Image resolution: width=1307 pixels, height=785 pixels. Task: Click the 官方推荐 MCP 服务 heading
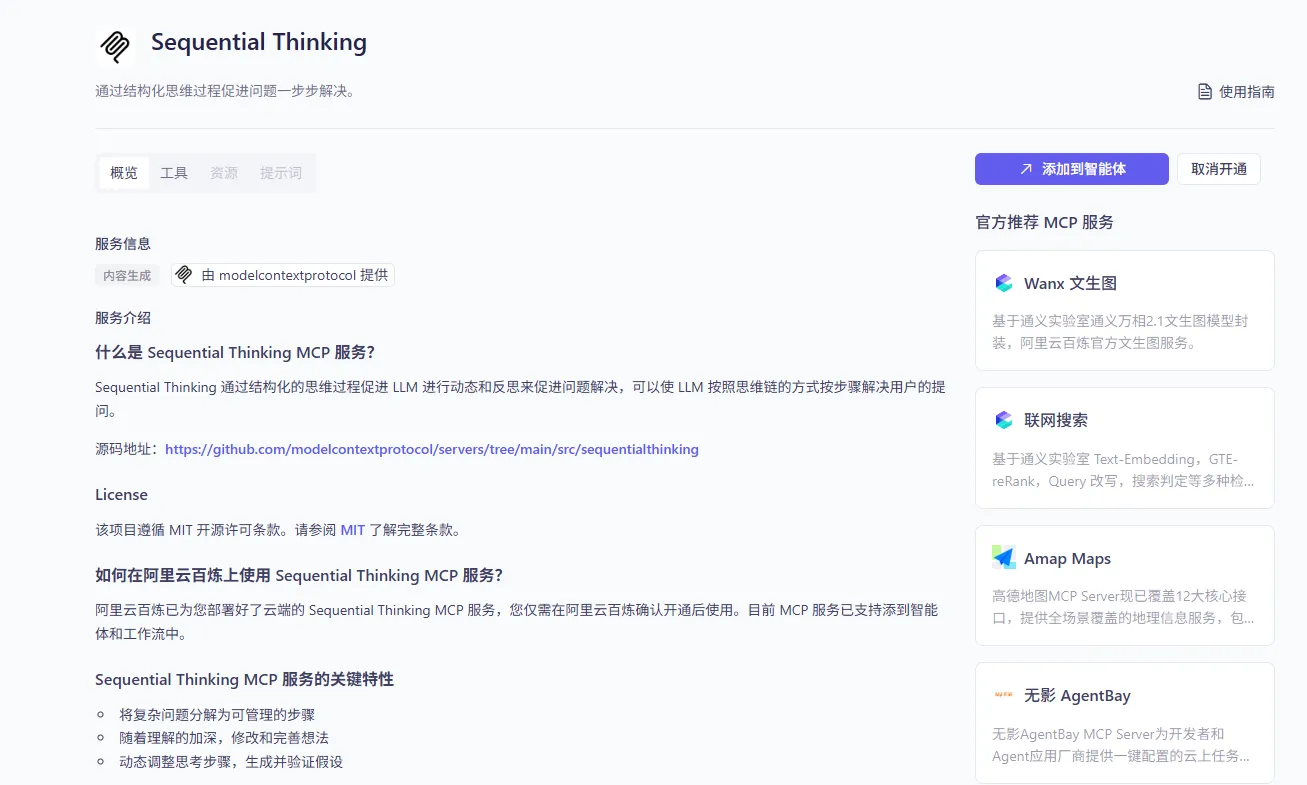1044,222
